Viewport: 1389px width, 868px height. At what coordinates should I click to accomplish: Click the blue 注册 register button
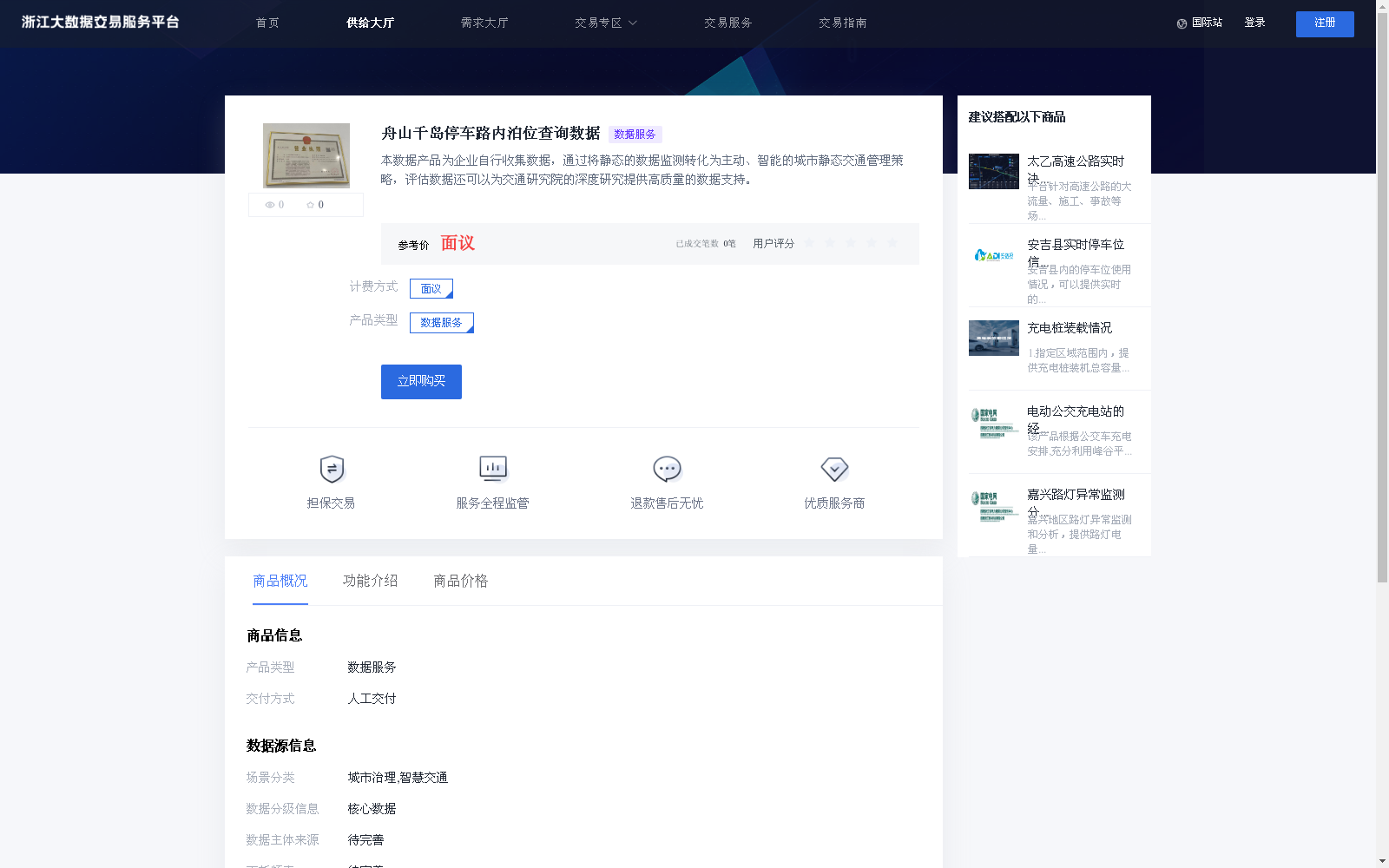pos(1325,24)
